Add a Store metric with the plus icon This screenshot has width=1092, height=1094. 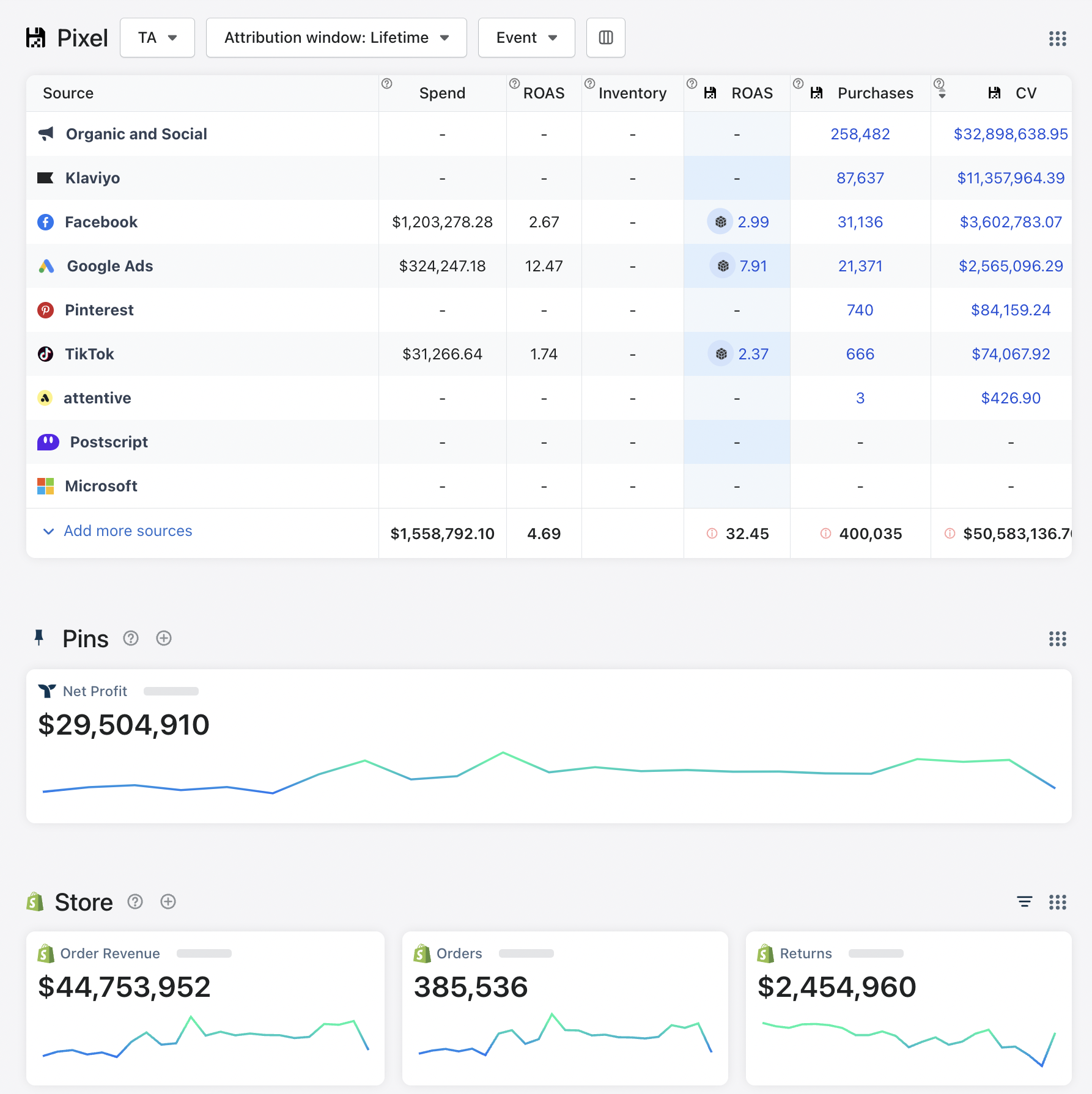168,901
